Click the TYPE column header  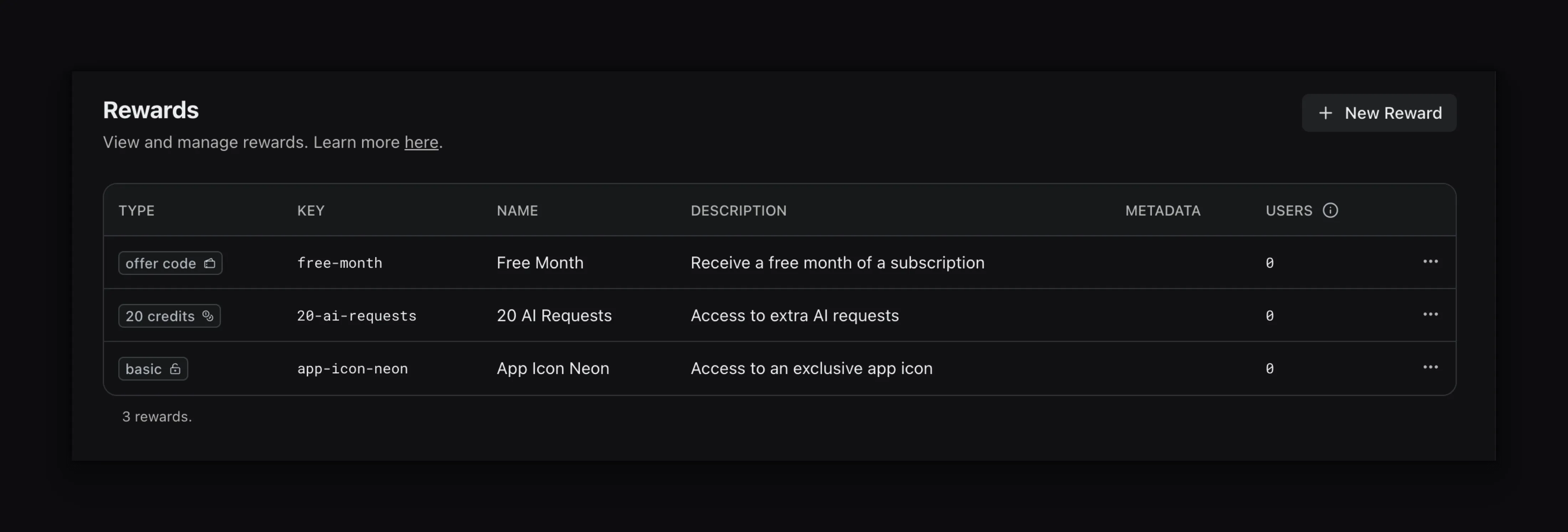pyautogui.click(x=136, y=211)
